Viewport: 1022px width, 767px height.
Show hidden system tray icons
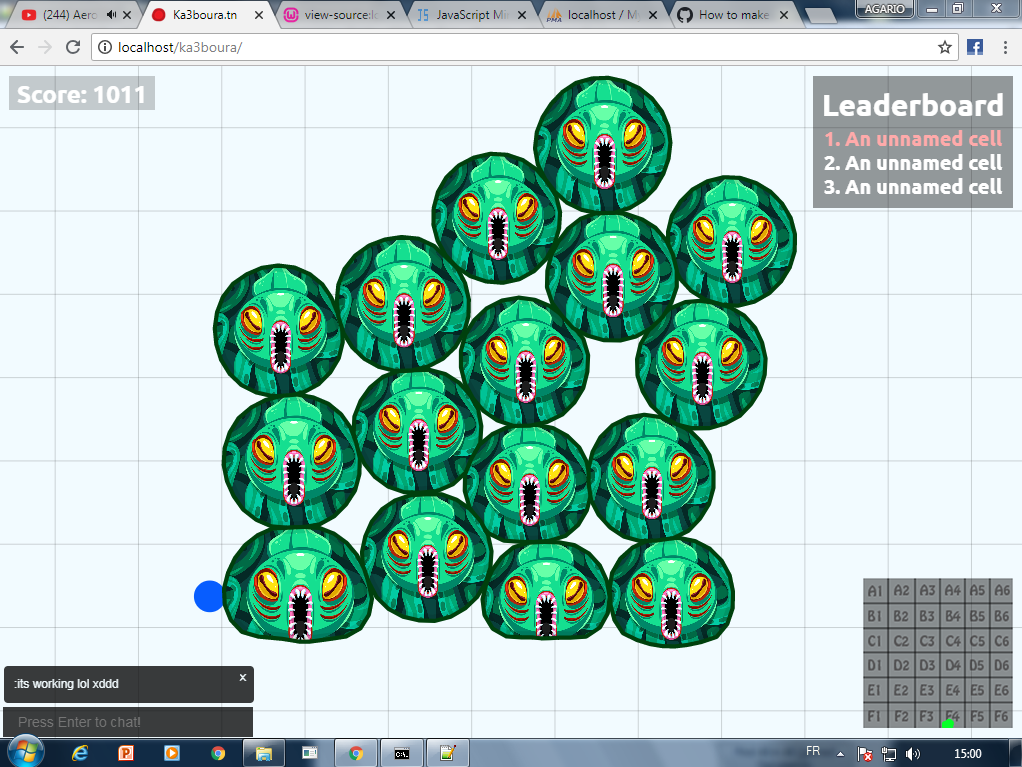tap(840, 754)
